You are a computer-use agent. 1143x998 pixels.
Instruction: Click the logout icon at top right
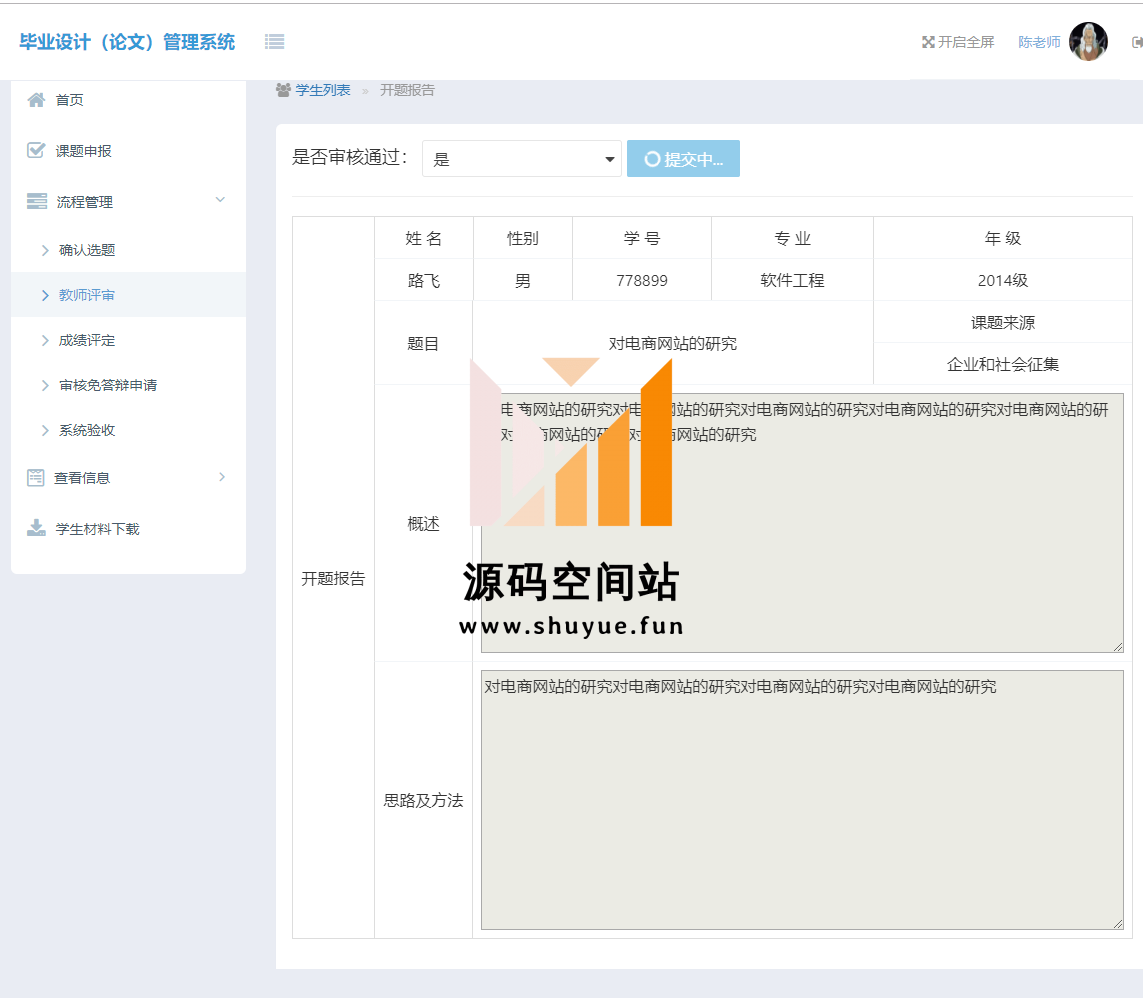(1136, 42)
